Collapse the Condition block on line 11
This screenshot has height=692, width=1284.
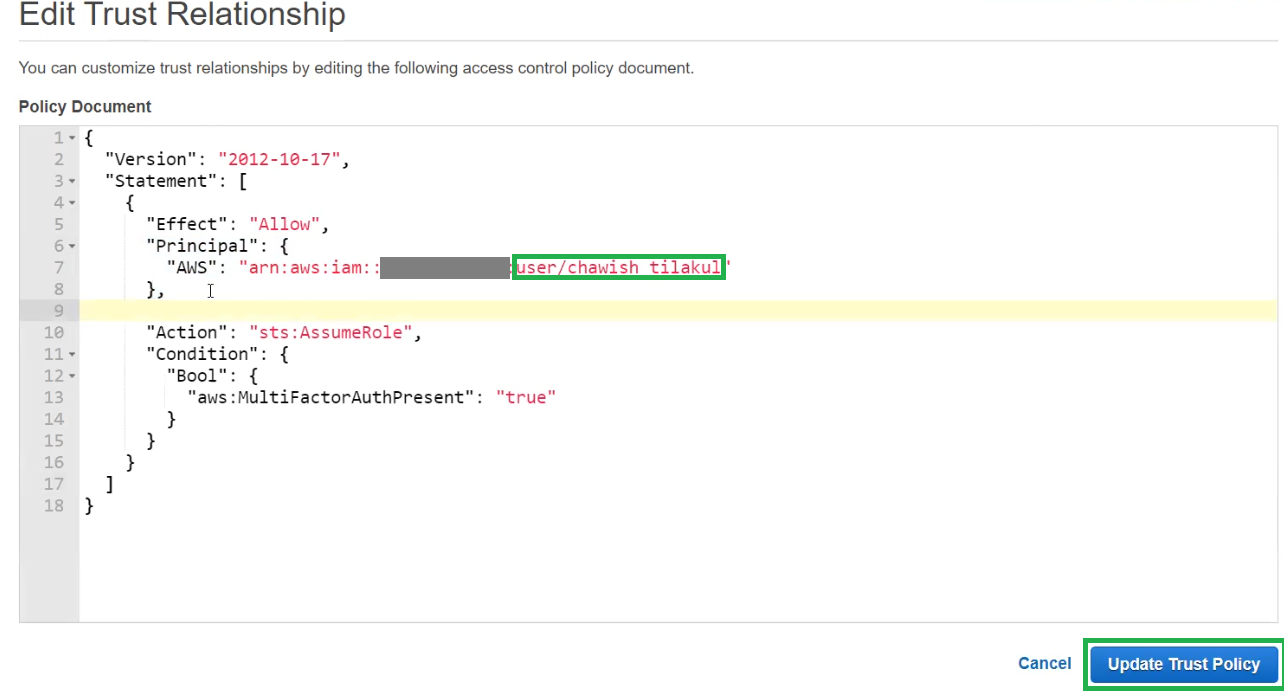coord(70,353)
